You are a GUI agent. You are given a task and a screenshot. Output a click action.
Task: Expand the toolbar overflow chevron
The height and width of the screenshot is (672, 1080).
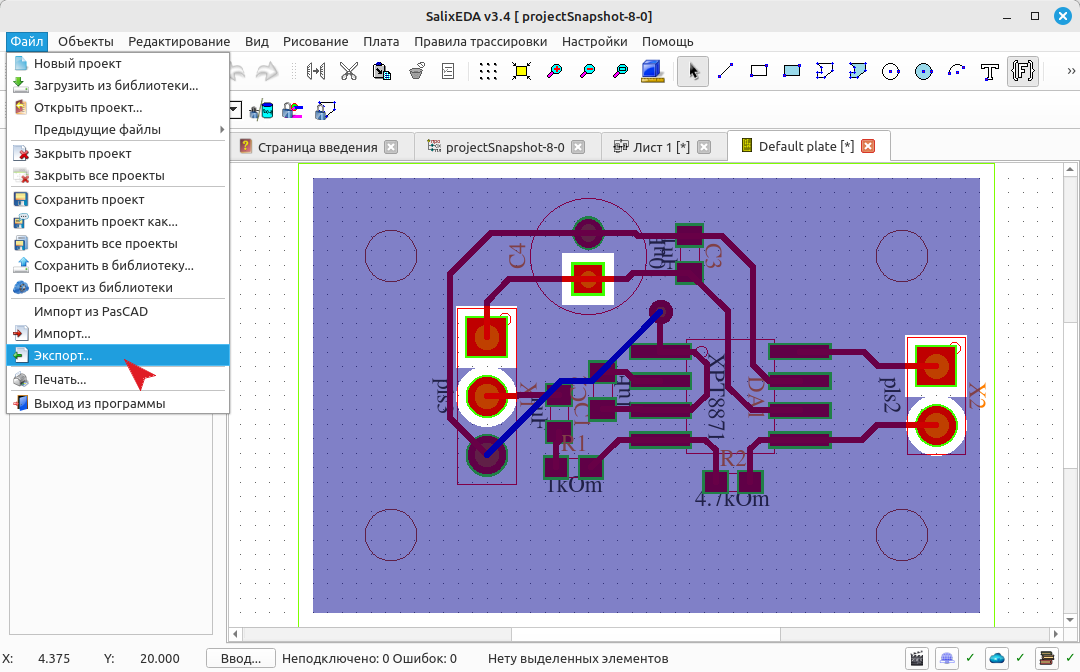(1071, 71)
